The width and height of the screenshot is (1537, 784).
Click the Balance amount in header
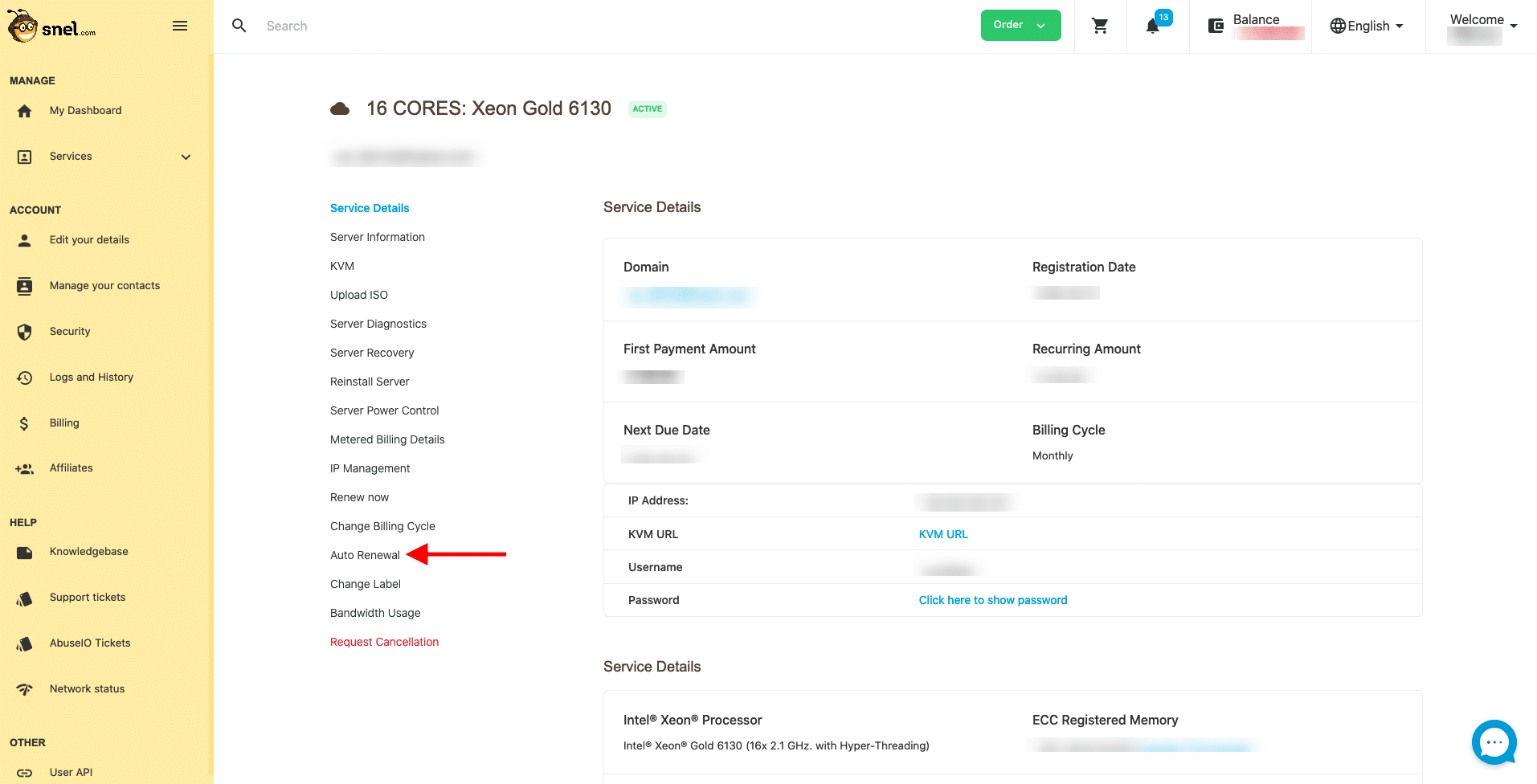[x=1269, y=34]
